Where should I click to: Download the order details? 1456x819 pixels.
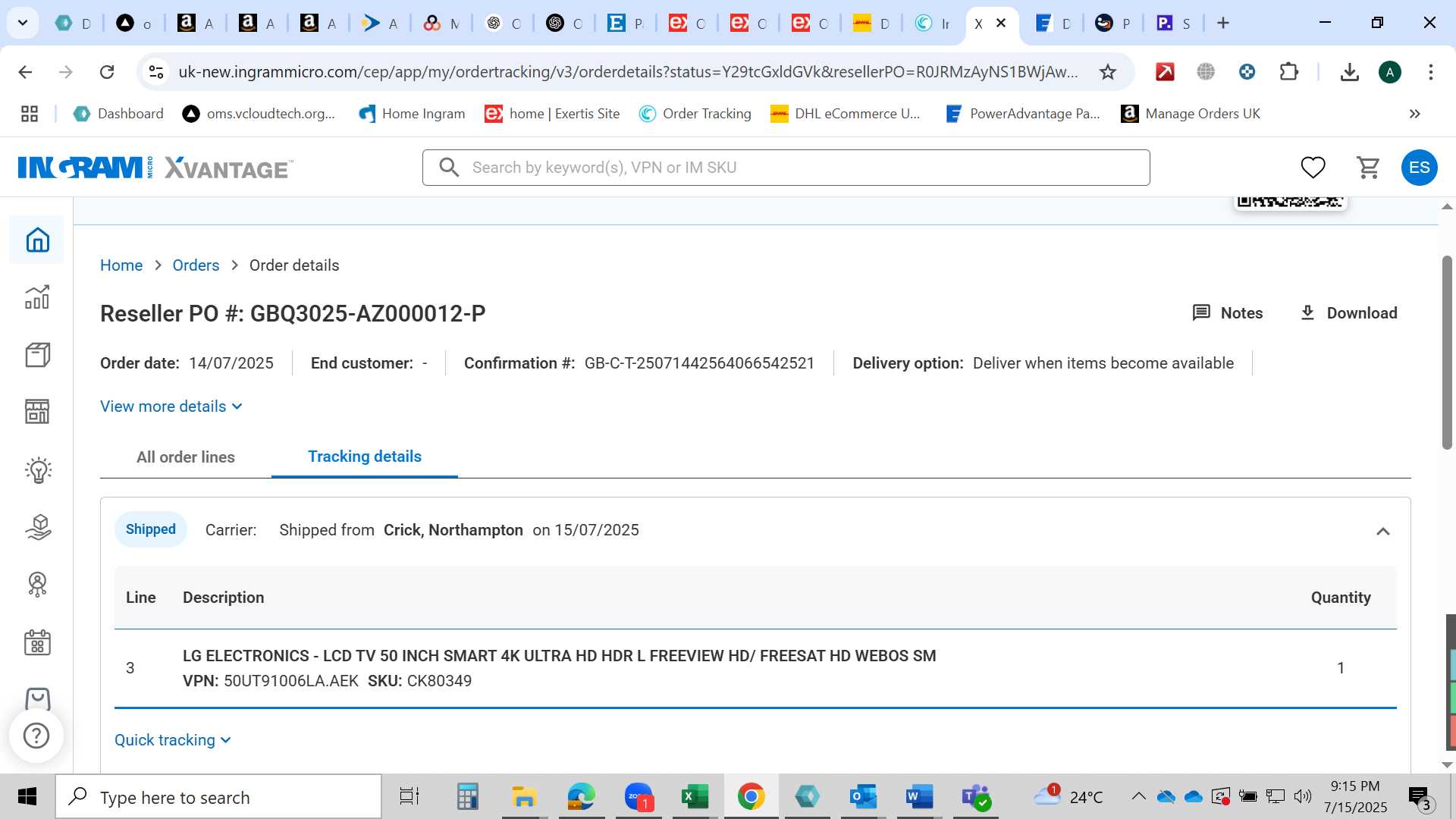click(1348, 313)
